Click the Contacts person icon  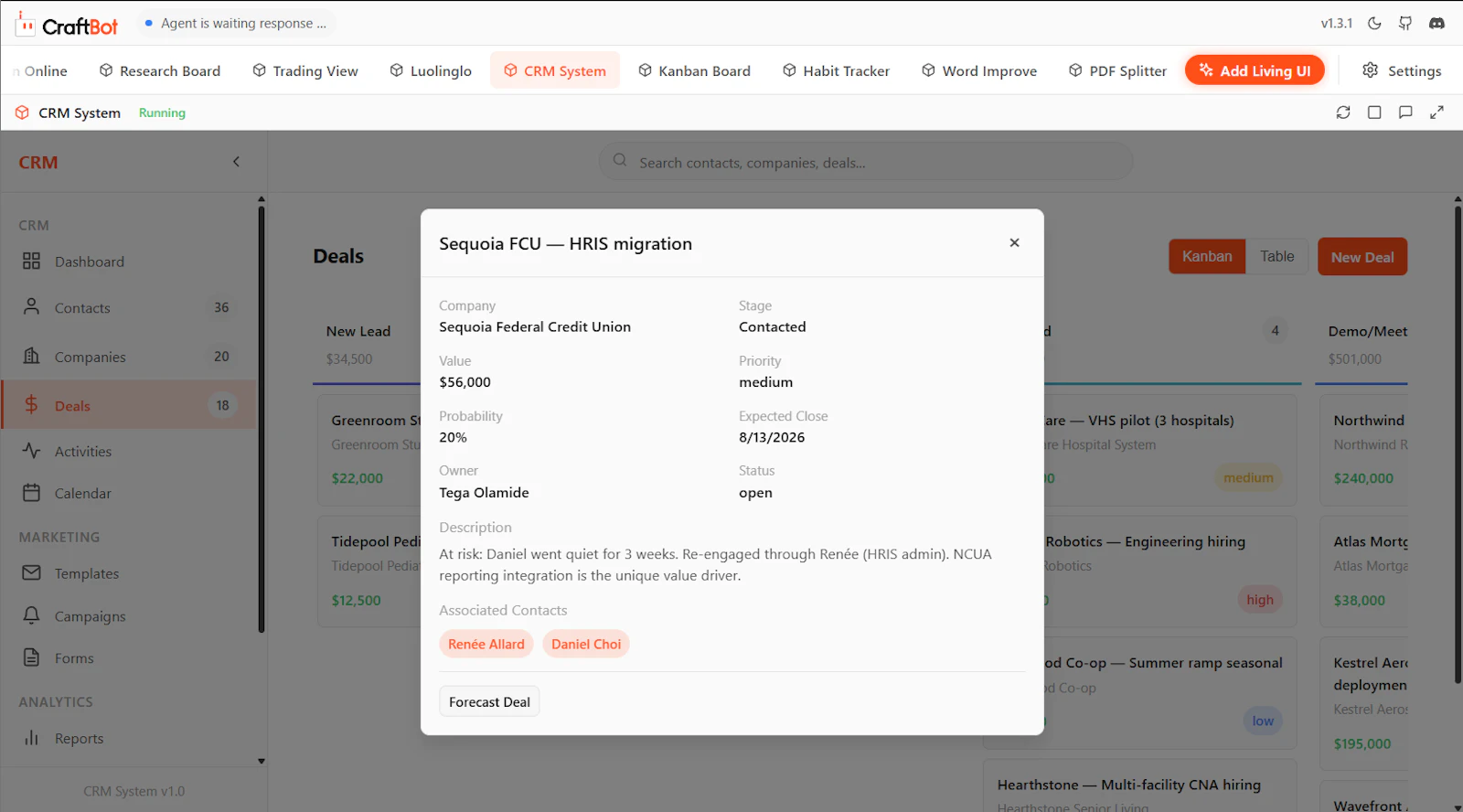31,306
